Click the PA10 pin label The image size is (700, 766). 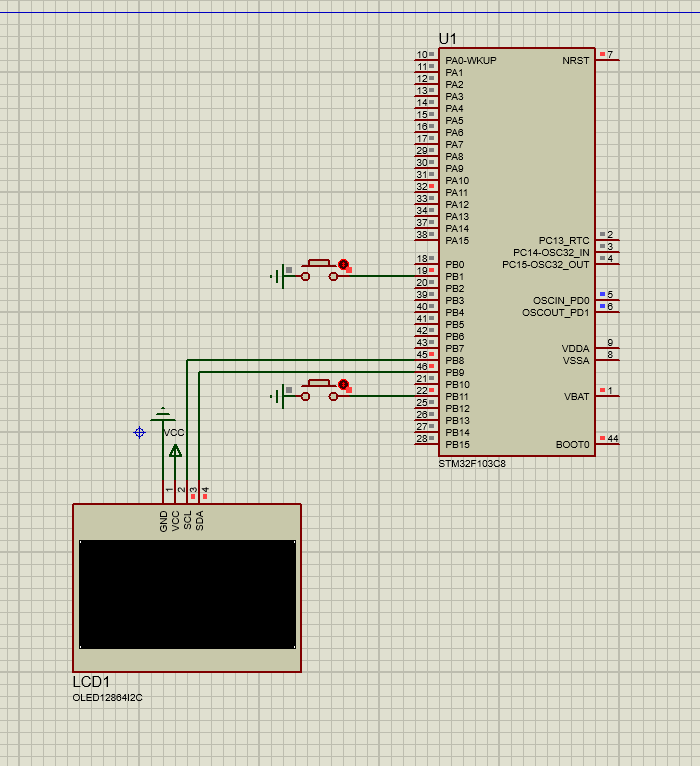457,181
